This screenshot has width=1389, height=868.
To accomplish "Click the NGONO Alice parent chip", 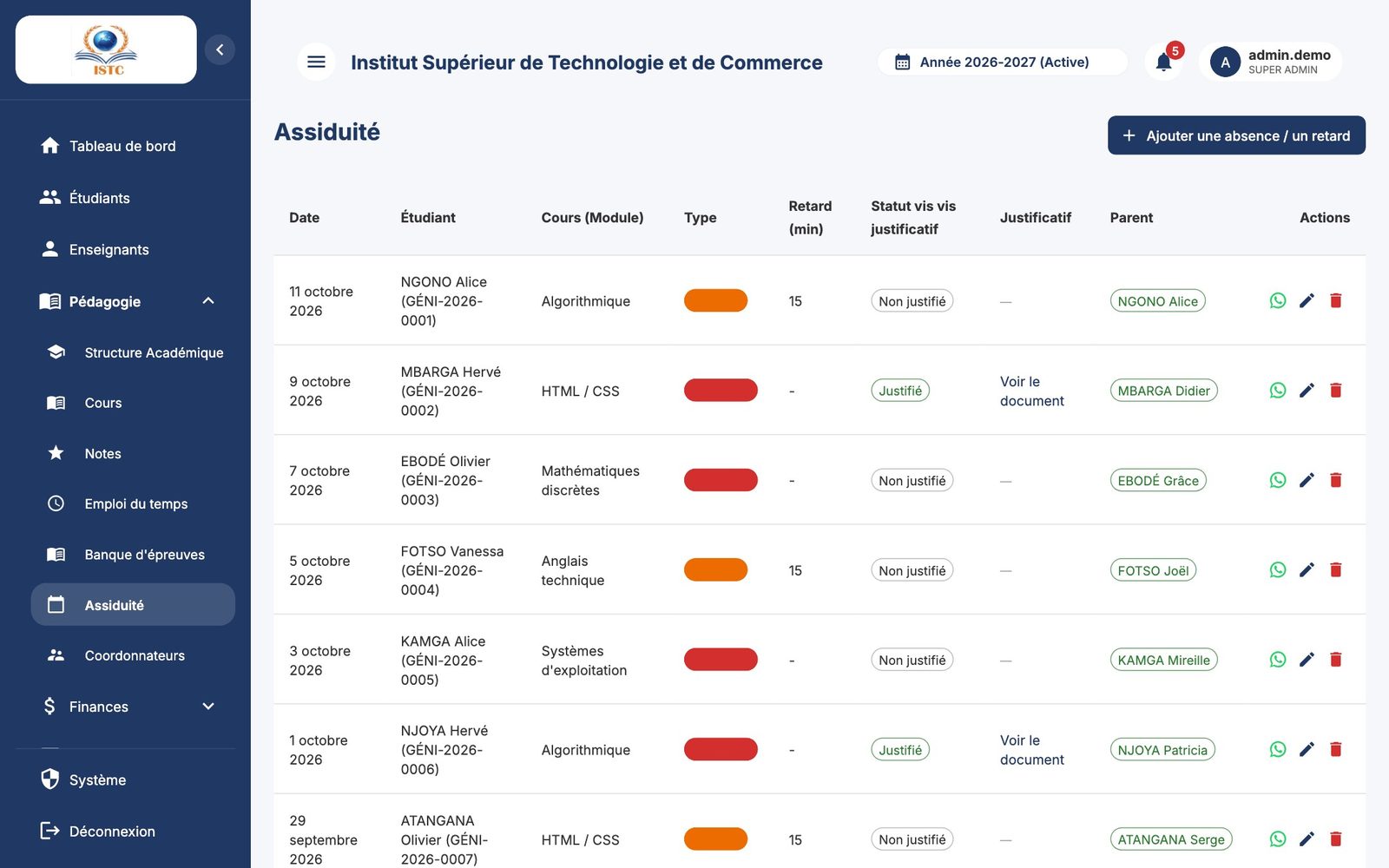I will (x=1157, y=301).
